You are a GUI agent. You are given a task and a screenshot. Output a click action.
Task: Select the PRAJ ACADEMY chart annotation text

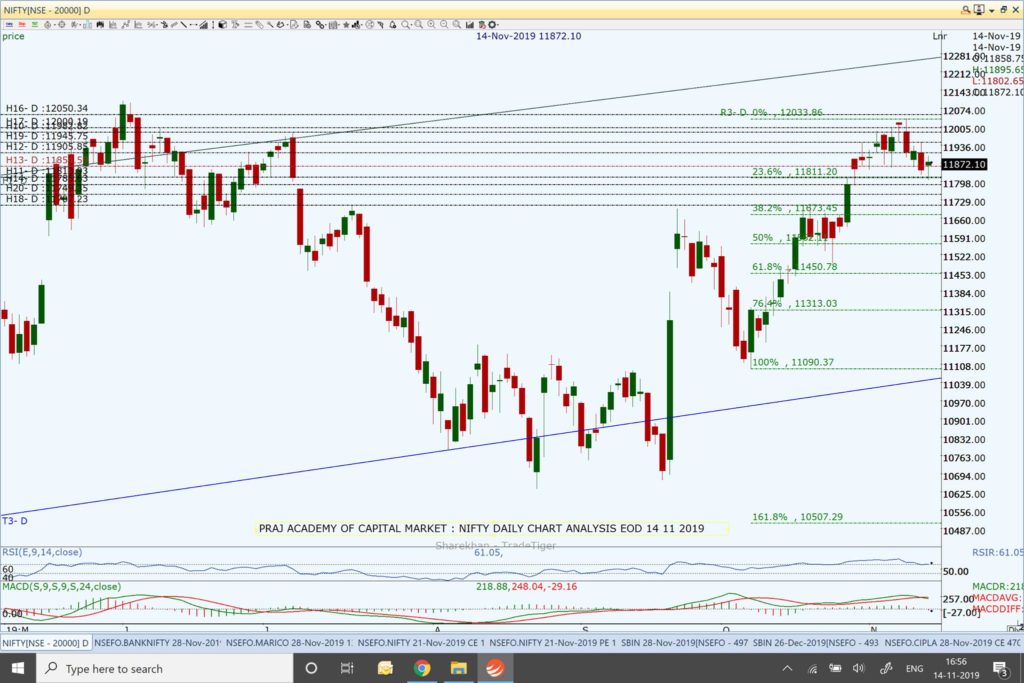pos(481,528)
